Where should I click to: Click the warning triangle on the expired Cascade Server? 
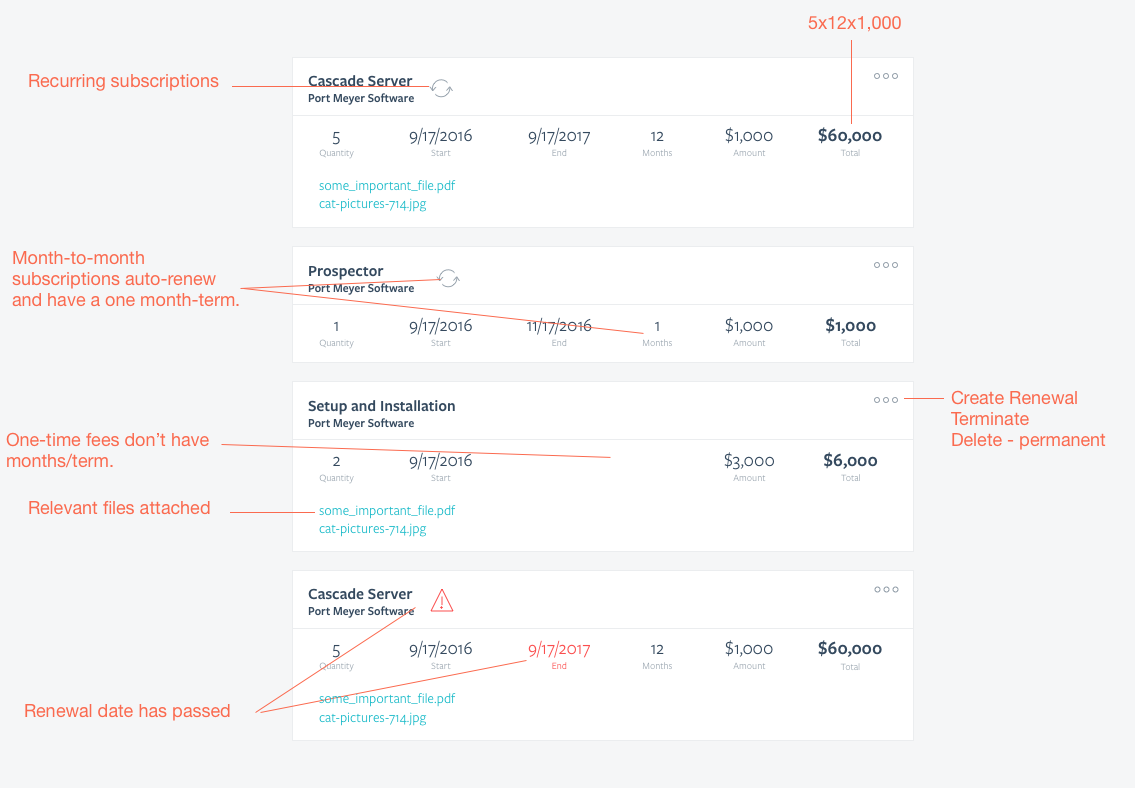(x=442, y=601)
